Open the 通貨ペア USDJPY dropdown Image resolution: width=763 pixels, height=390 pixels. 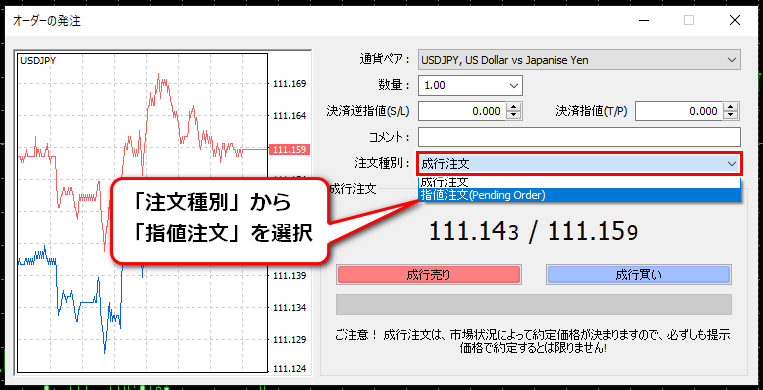[579, 60]
